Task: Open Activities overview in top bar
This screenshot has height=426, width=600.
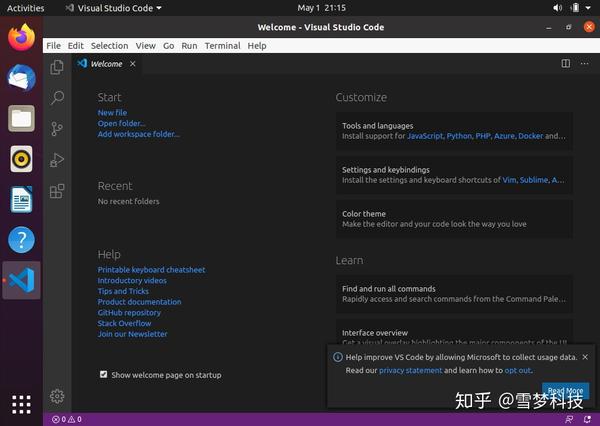Action: [x=26, y=8]
